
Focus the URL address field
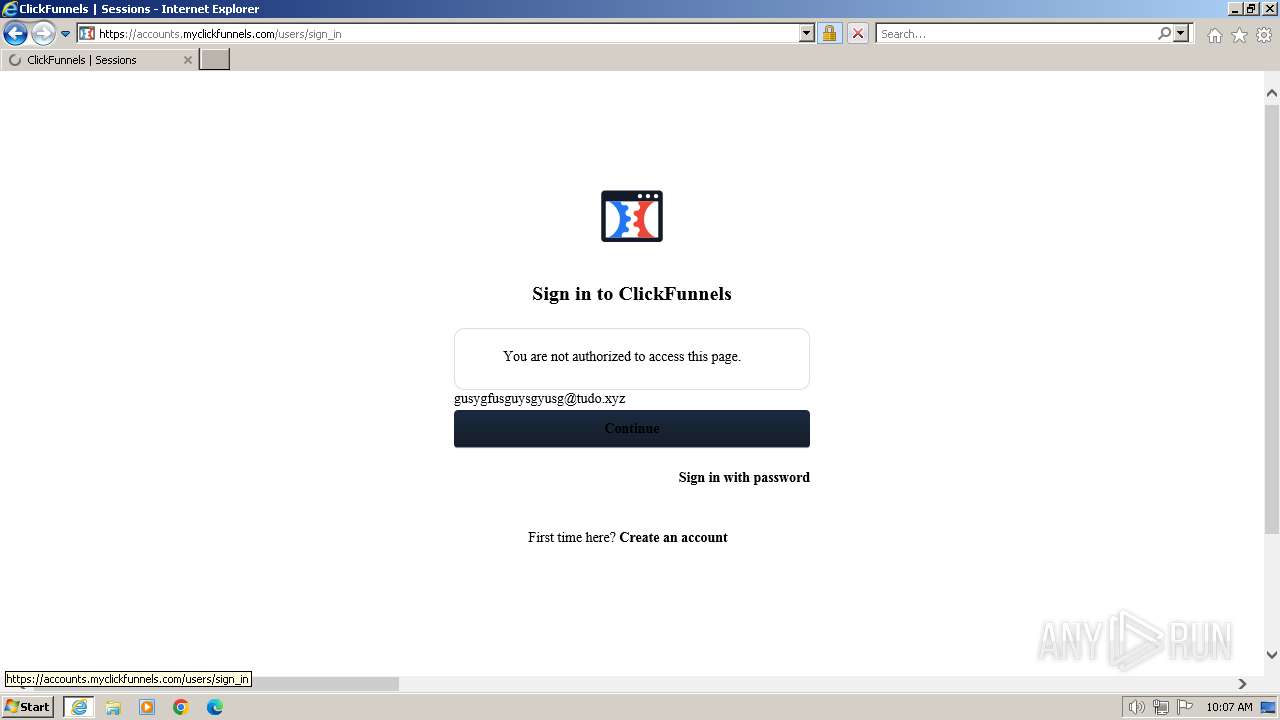coord(447,34)
